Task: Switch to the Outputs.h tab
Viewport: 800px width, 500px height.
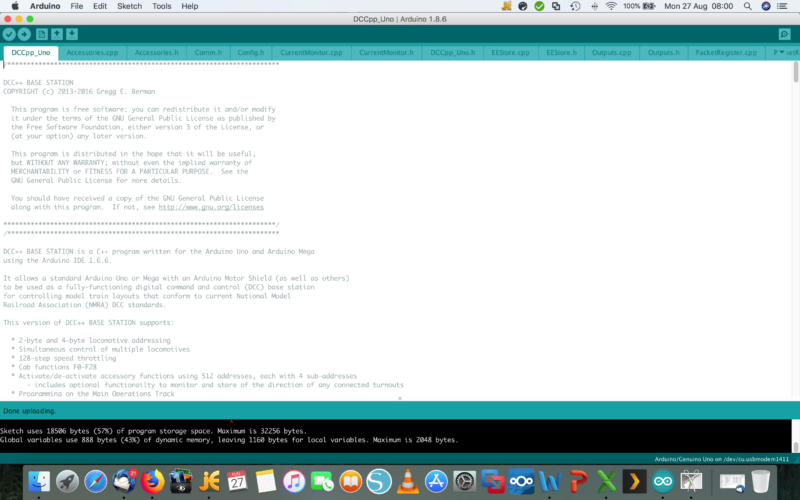Action: 664,53
